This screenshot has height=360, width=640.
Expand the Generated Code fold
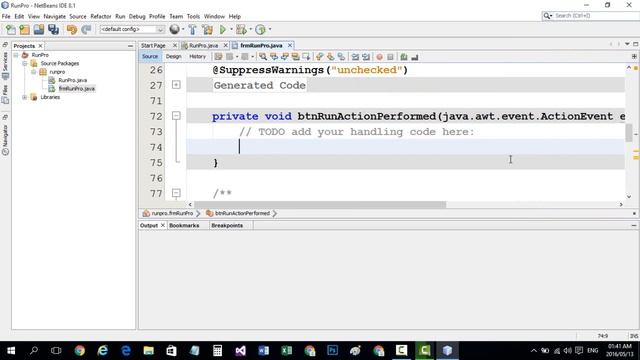(176, 85)
